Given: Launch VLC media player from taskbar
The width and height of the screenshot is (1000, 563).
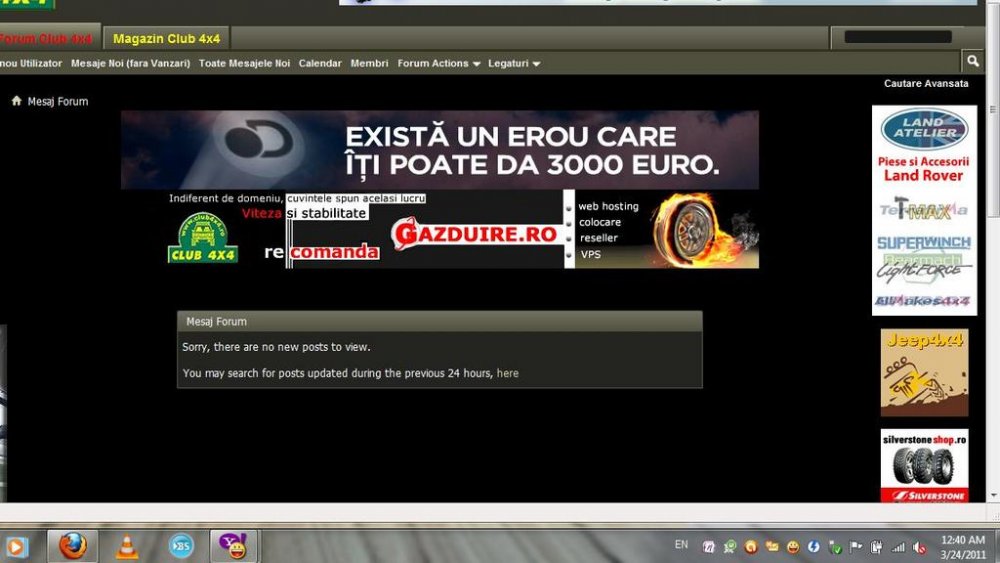Looking at the screenshot, I should coord(127,546).
